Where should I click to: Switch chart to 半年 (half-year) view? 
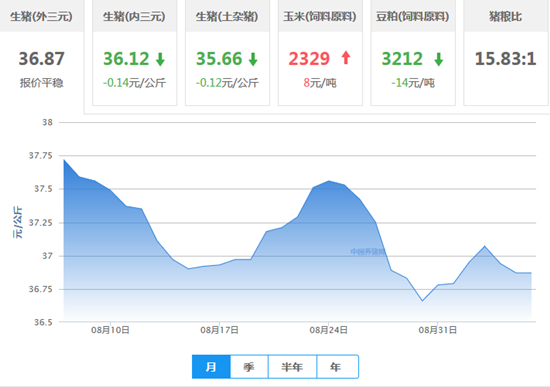292,367
